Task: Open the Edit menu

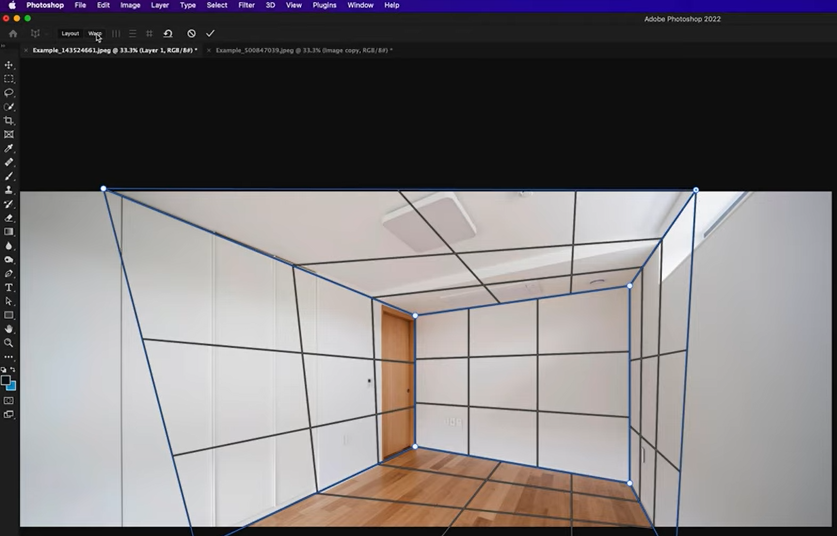Action: pos(103,5)
